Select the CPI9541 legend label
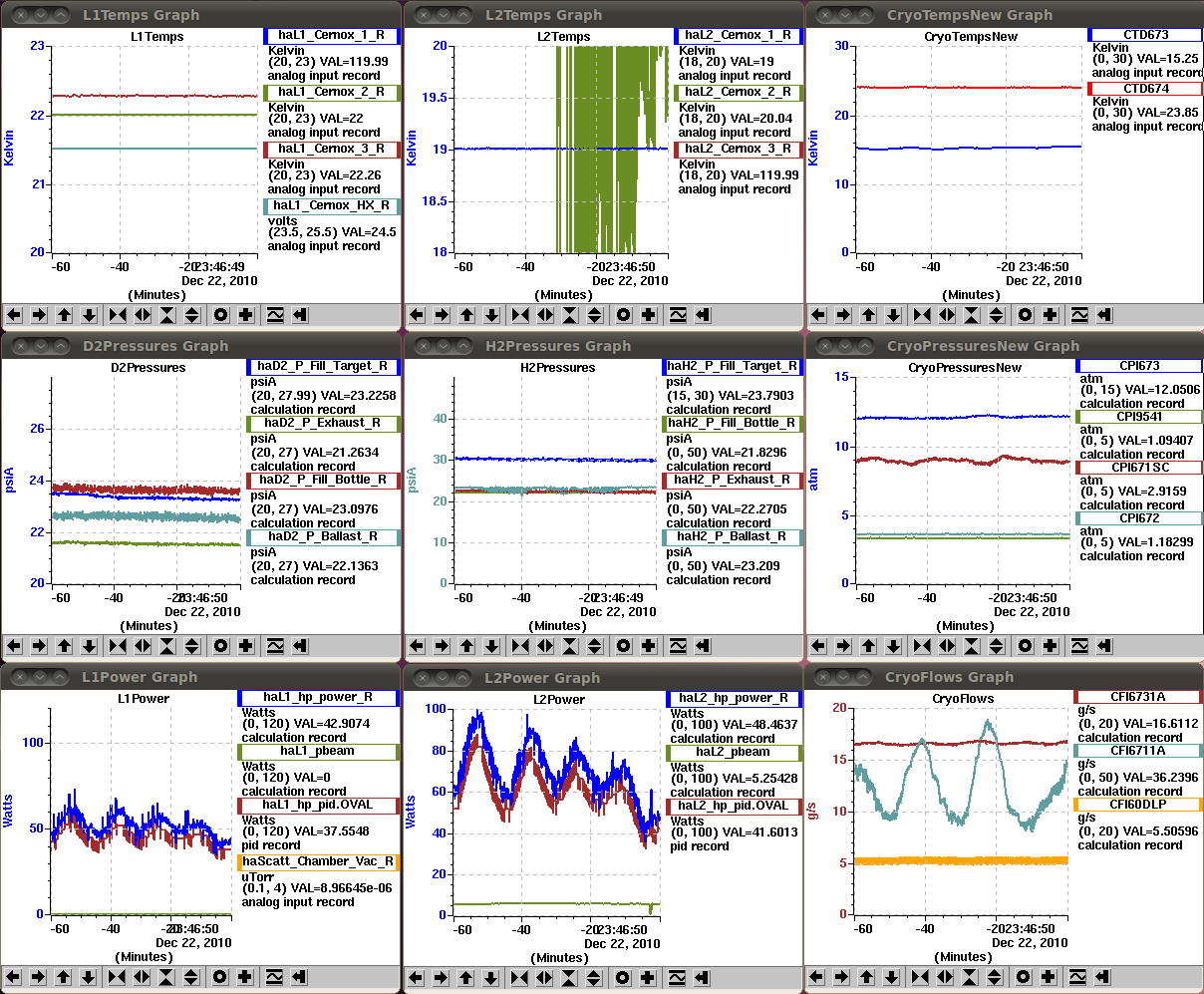This screenshot has width=1204, height=994. pyautogui.click(x=1140, y=417)
